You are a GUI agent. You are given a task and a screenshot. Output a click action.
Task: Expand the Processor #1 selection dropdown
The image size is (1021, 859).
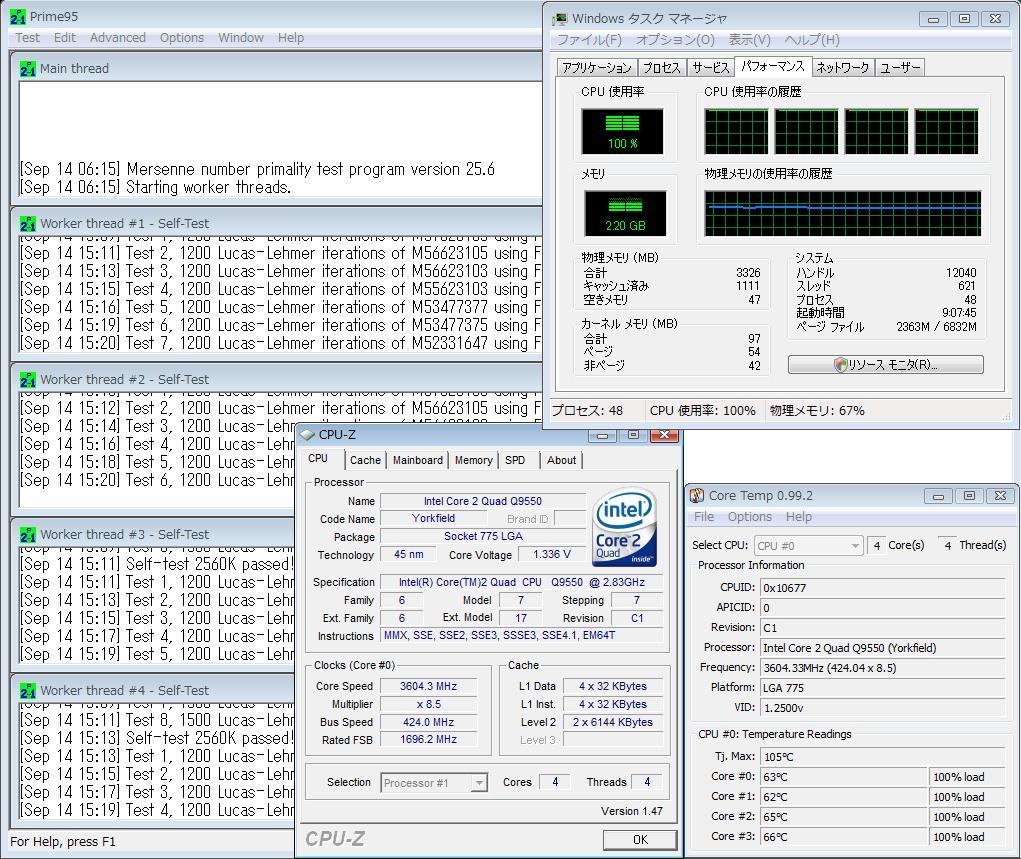[434, 783]
